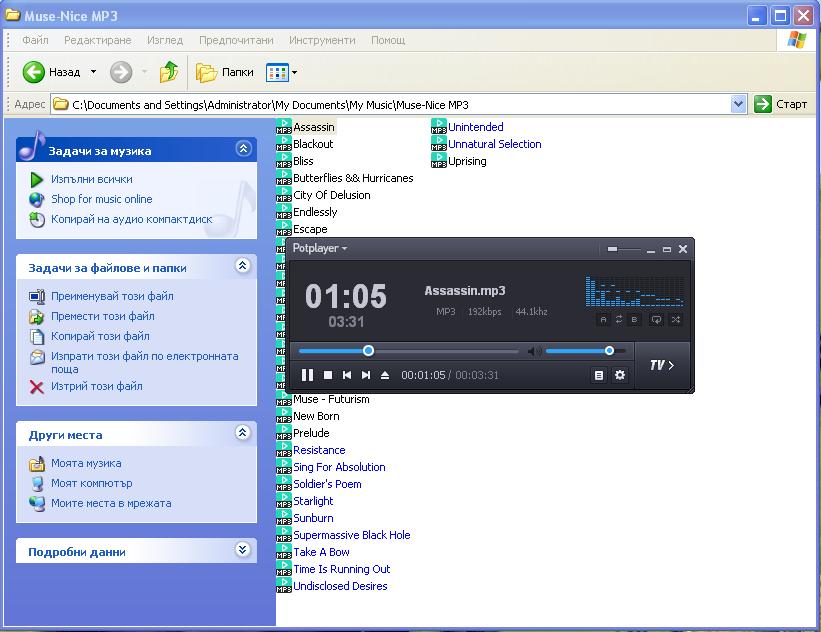Image resolution: width=821 pixels, height=632 pixels.
Task: Stop playback in Potplayer
Action: tap(328, 375)
